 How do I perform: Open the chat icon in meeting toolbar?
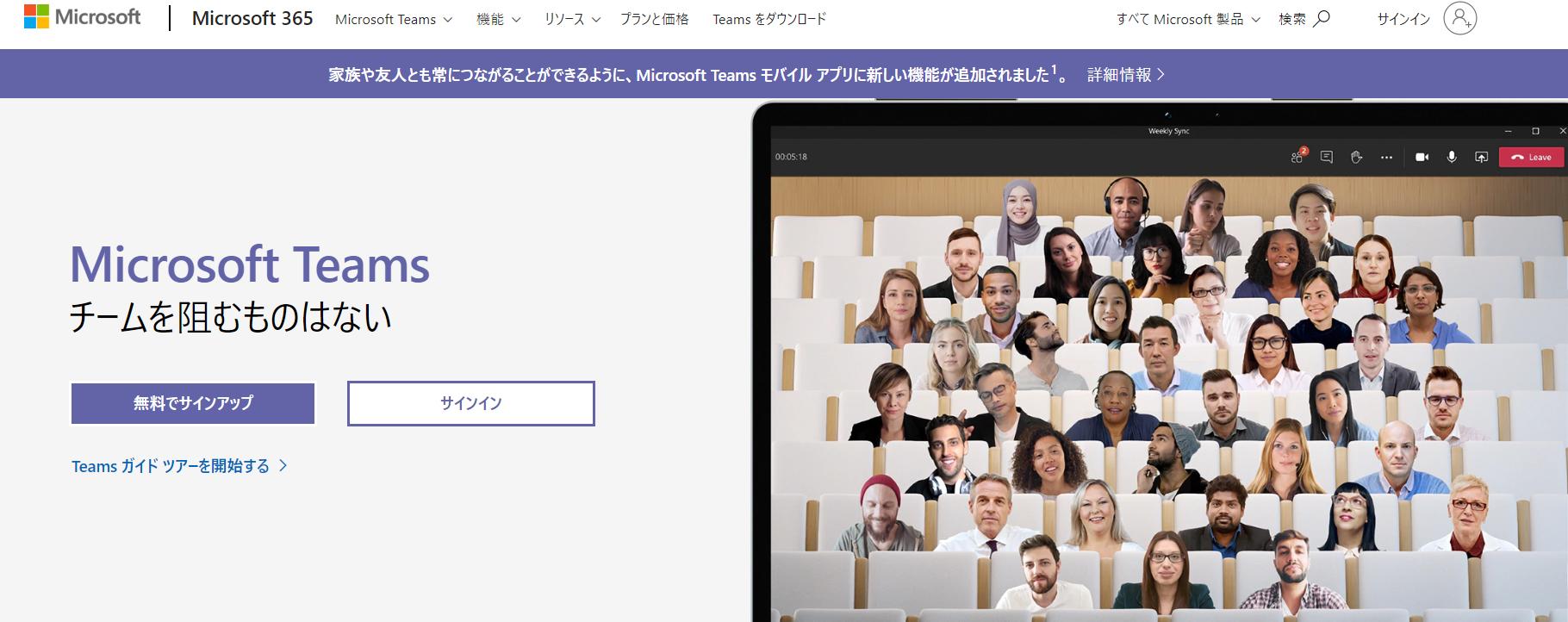pyautogui.click(x=1327, y=157)
